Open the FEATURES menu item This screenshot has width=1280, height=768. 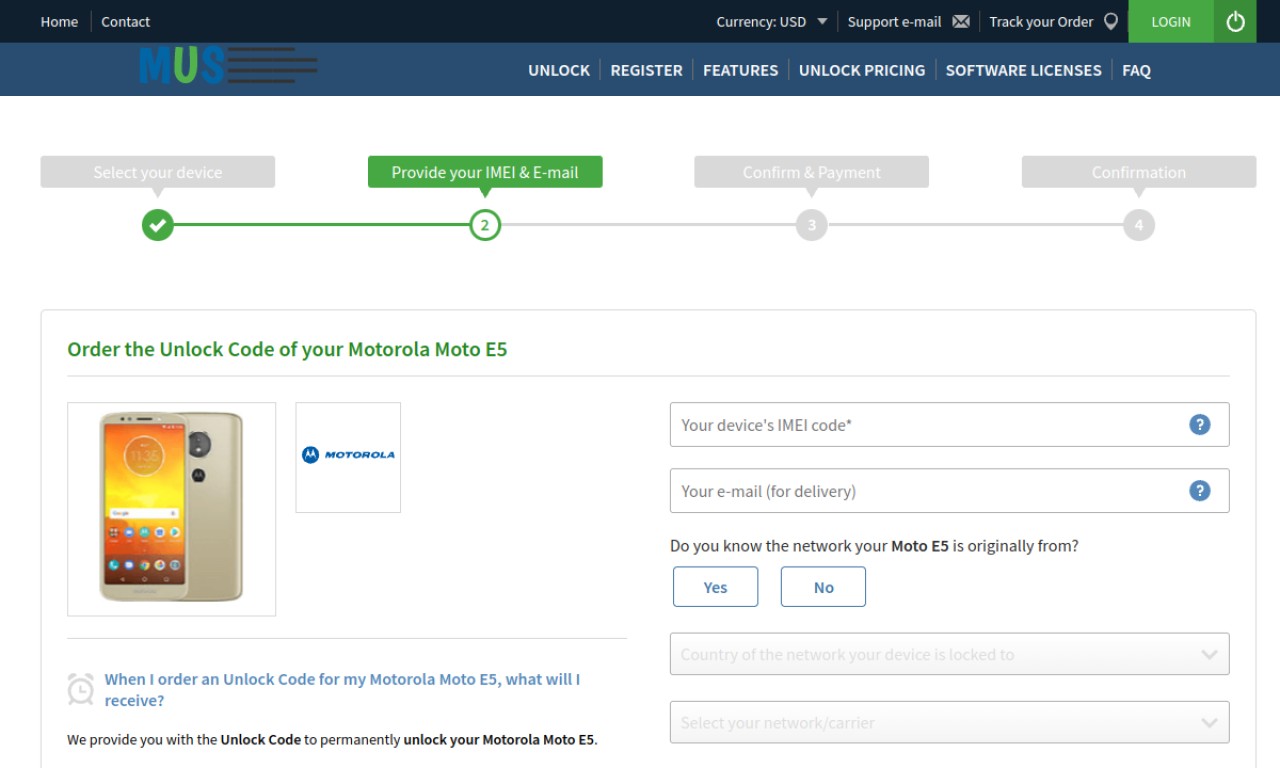[x=740, y=70]
